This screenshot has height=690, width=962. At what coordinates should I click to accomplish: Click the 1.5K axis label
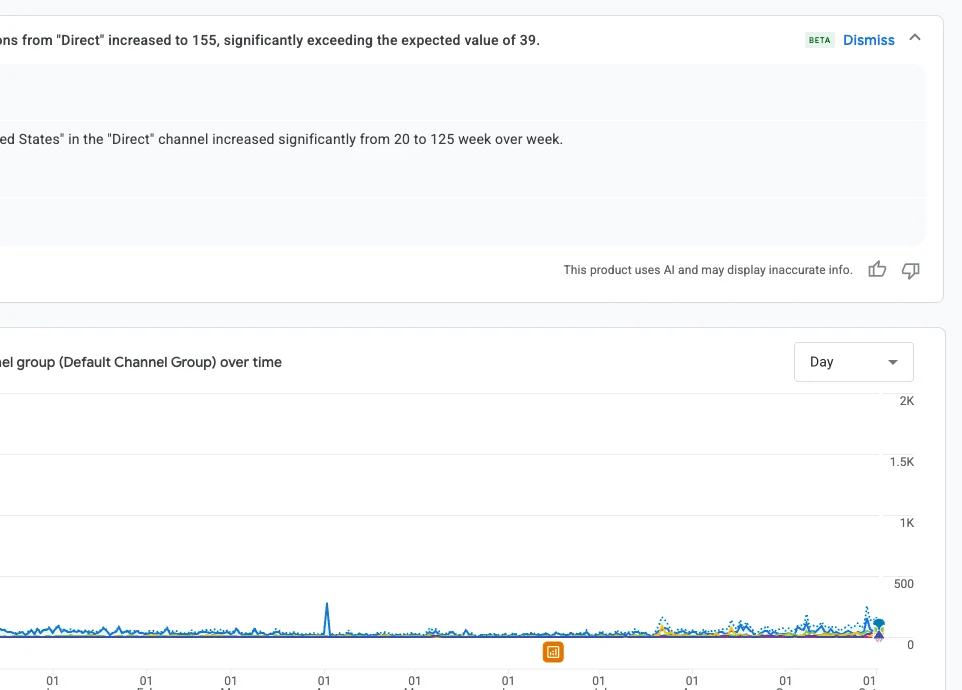point(901,462)
